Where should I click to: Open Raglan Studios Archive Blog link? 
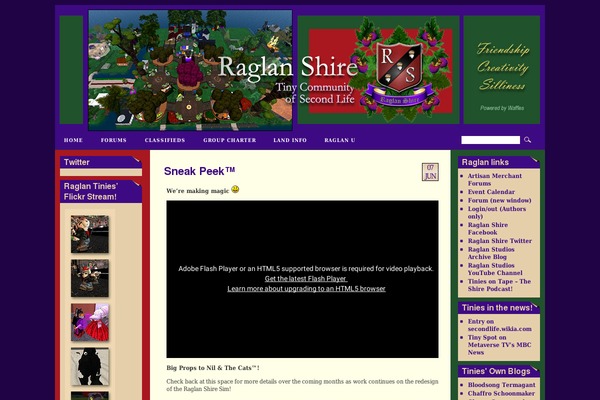tap(491, 253)
